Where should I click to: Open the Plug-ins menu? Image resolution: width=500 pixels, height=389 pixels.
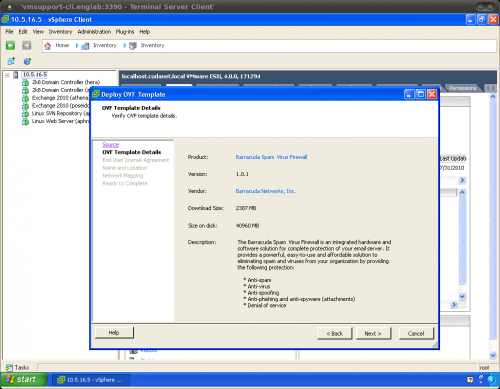click(x=125, y=32)
